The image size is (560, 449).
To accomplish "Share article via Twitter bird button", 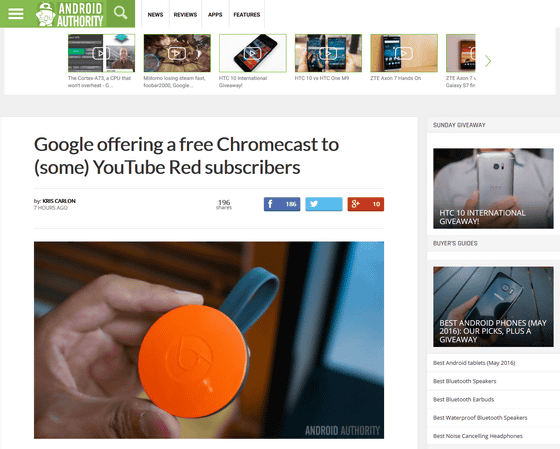I will coord(324,204).
